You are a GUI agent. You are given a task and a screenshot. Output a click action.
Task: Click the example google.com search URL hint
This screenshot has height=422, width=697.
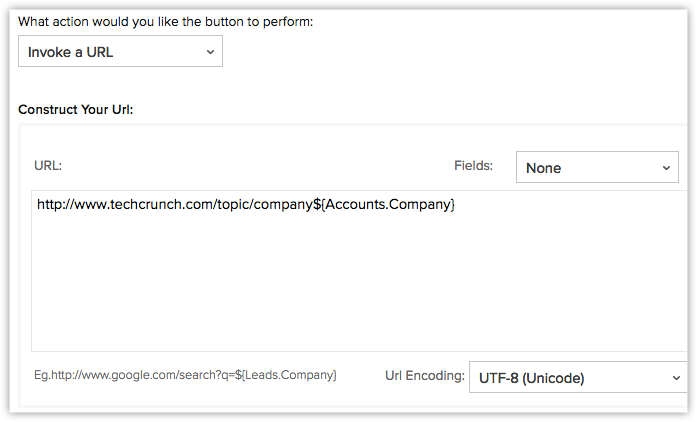tap(185, 375)
